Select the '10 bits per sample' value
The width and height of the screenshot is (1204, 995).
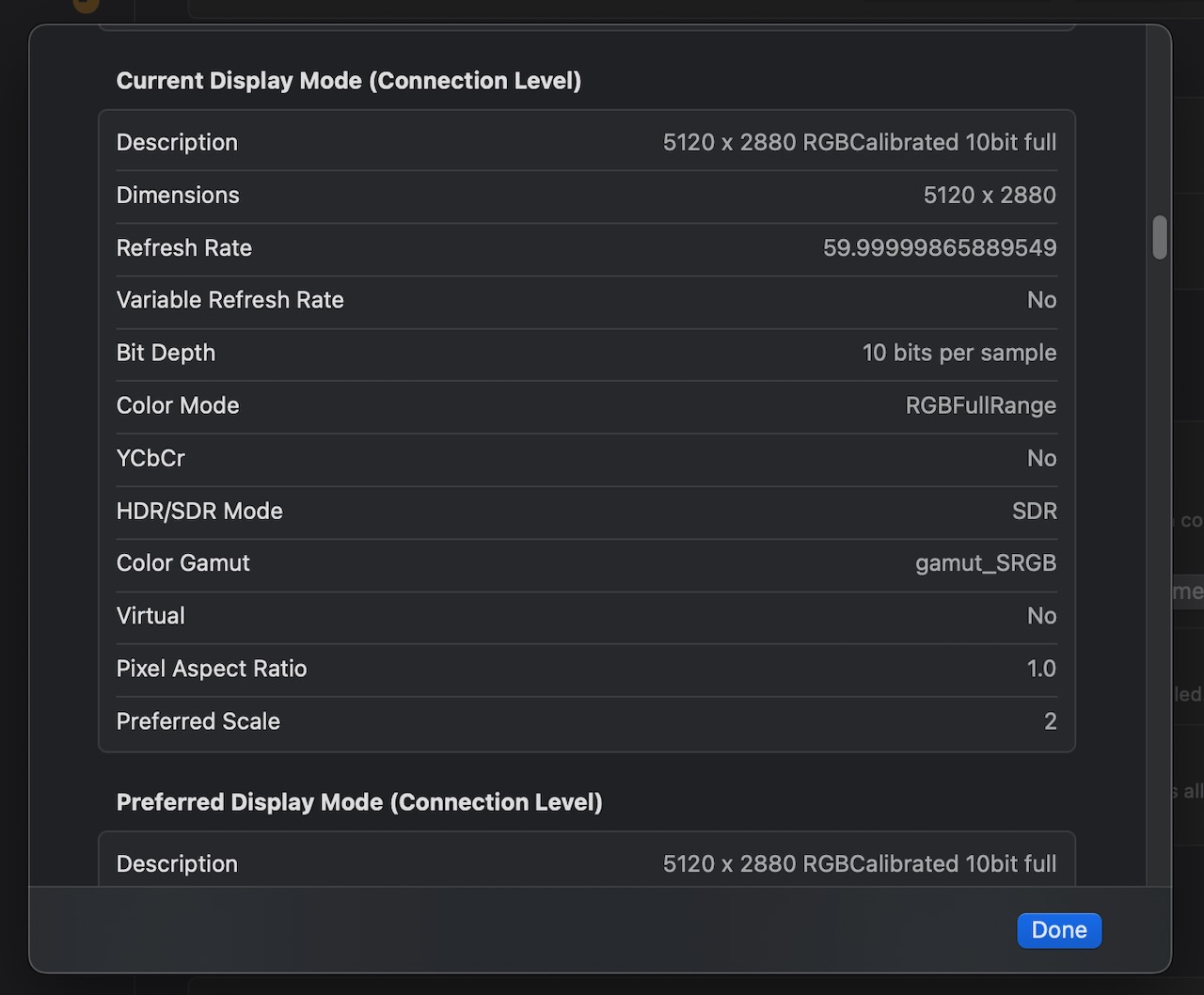[958, 353]
